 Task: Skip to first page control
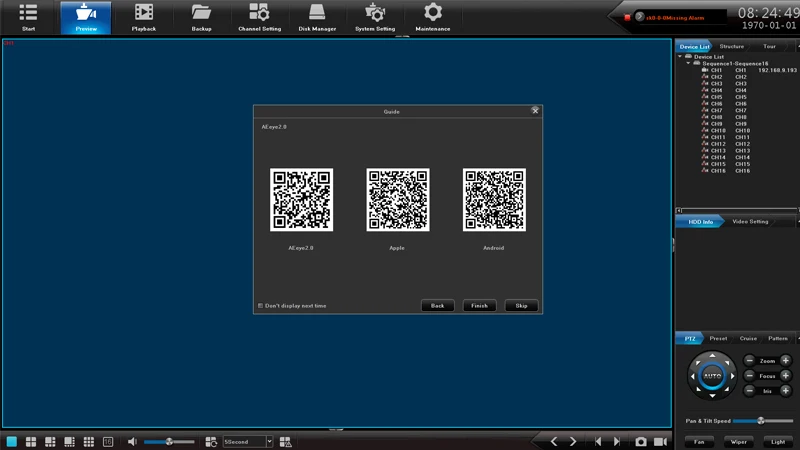coord(598,441)
